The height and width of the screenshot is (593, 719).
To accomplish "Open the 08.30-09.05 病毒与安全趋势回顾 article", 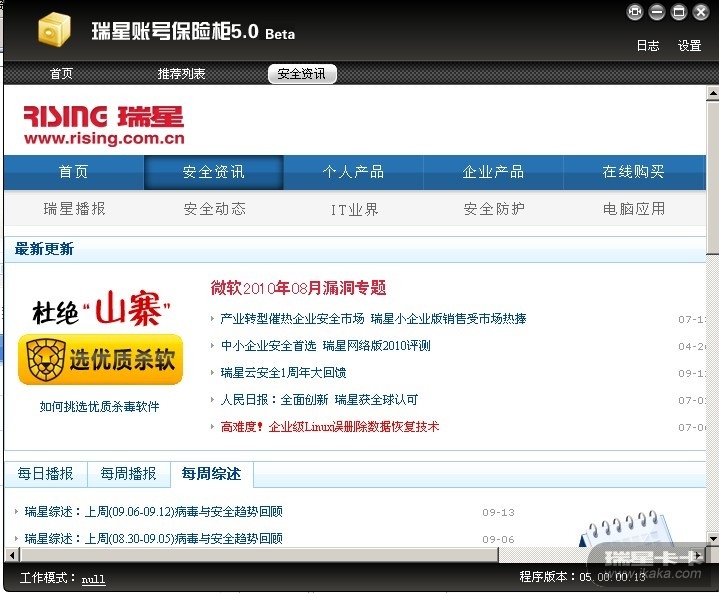I will [154, 538].
